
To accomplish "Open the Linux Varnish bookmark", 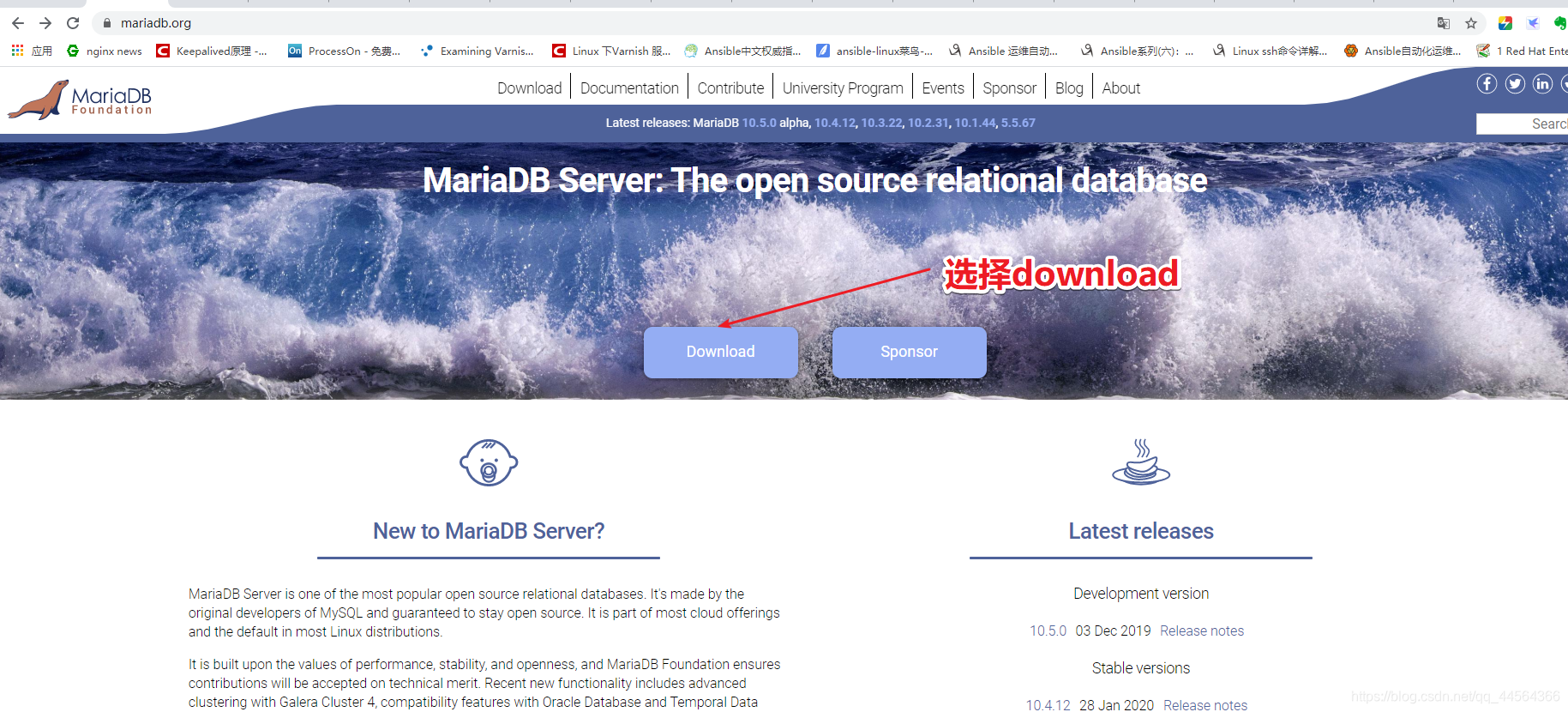I will pyautogui.click(x=611, y=51).
